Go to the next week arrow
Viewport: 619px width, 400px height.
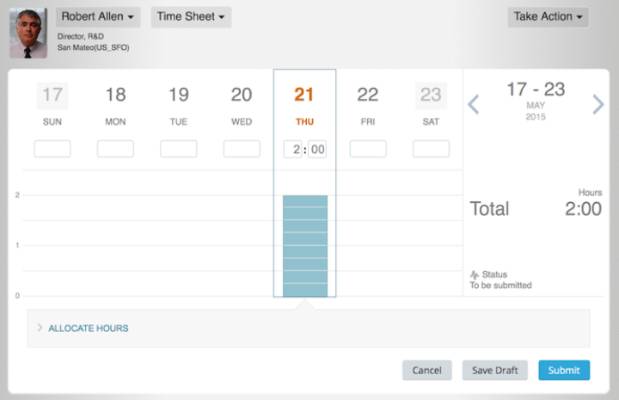click(x=598, y=104)
